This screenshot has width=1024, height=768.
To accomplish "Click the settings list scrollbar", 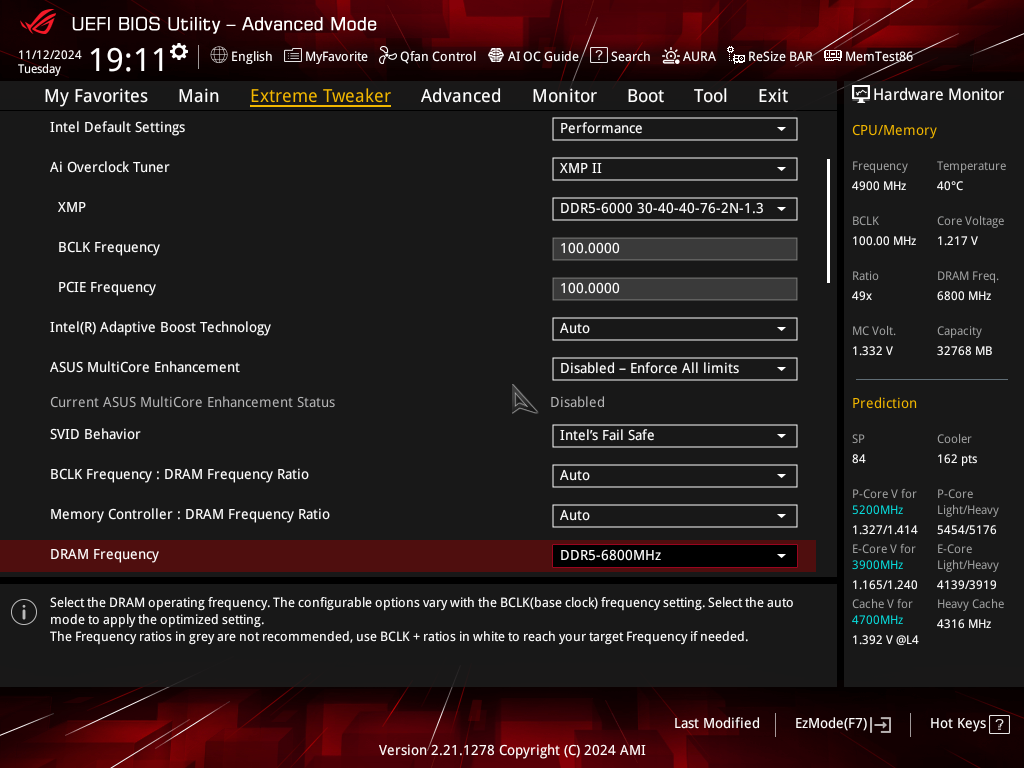I will point(828,221).
